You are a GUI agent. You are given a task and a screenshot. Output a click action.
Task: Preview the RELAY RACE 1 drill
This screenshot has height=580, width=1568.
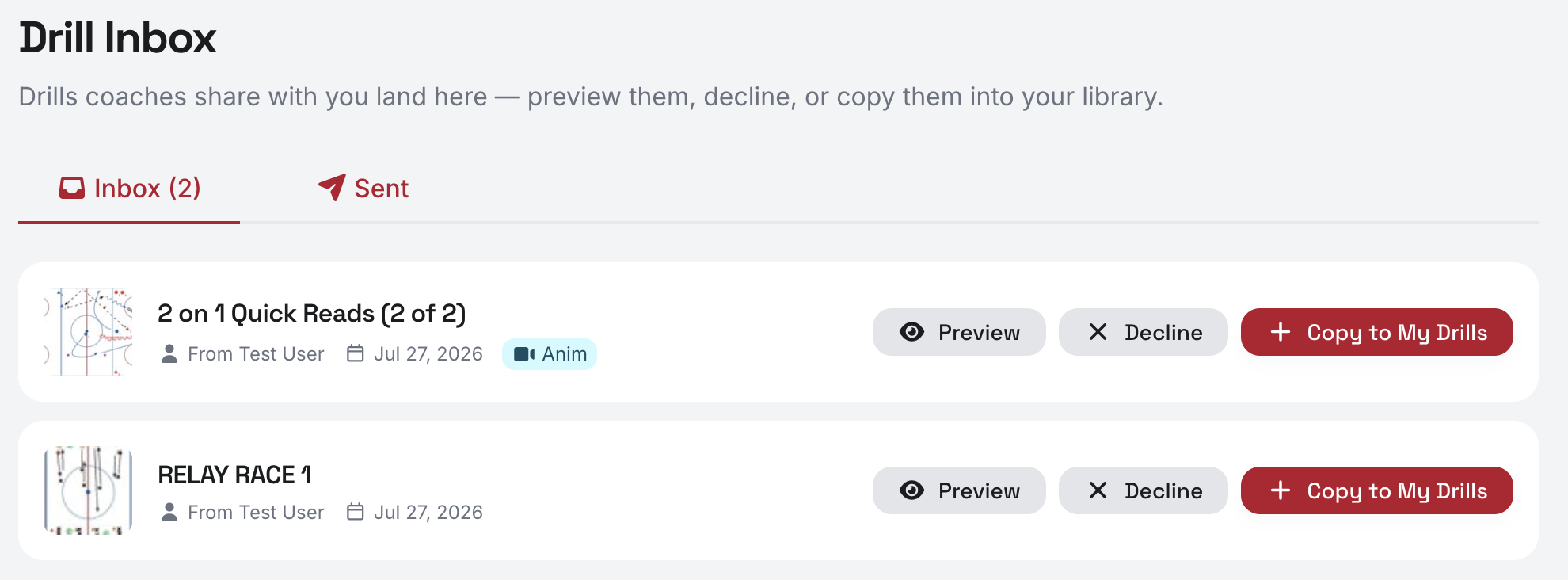[959, 490]
